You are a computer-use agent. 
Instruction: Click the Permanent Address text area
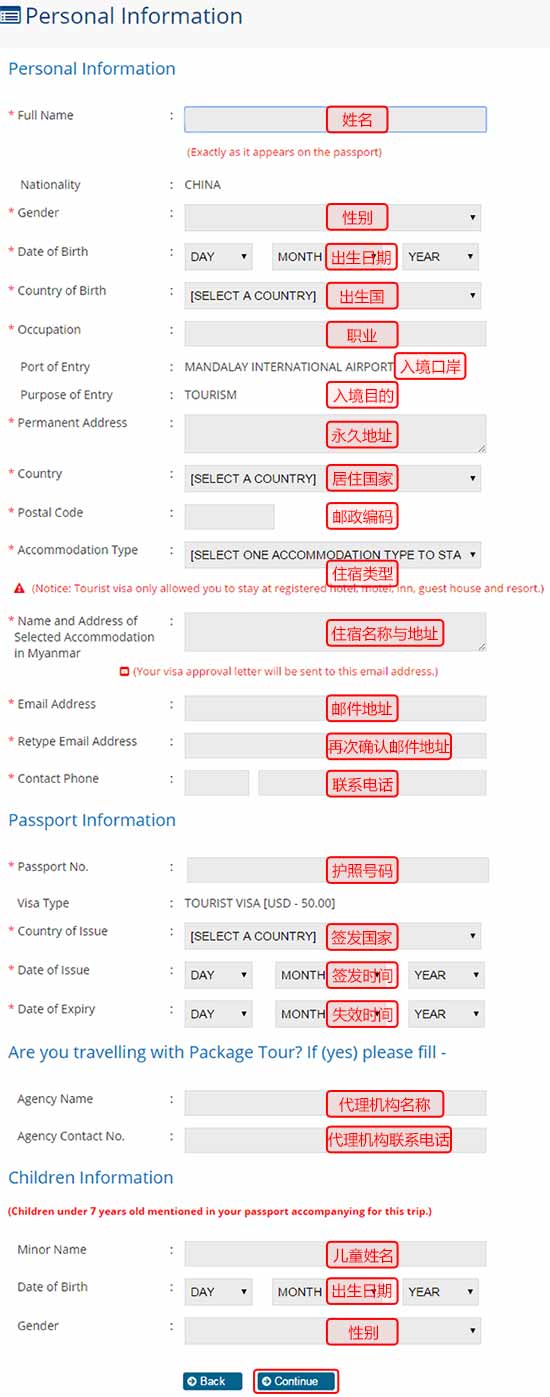pos(335,434)
